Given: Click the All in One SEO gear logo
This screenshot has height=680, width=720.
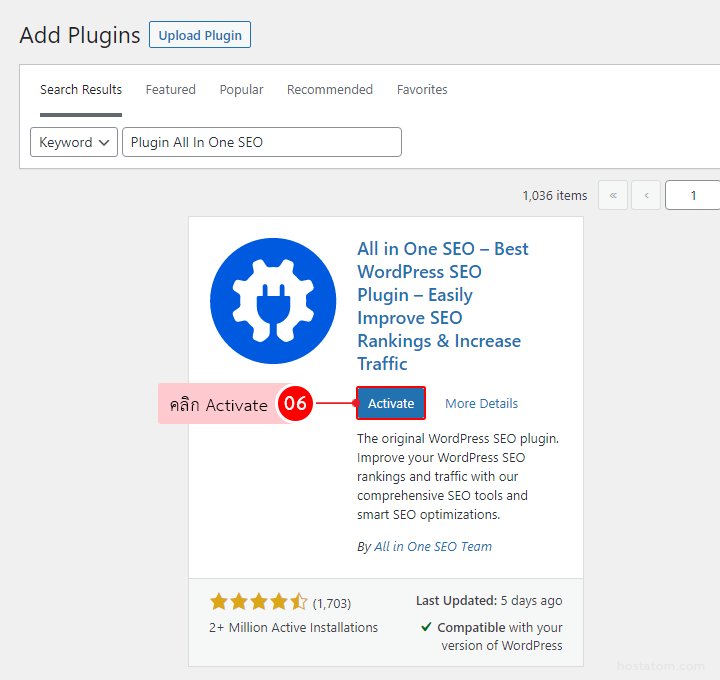Looking at the screenshot, I should pyautogui.click(x=273, y=301).
